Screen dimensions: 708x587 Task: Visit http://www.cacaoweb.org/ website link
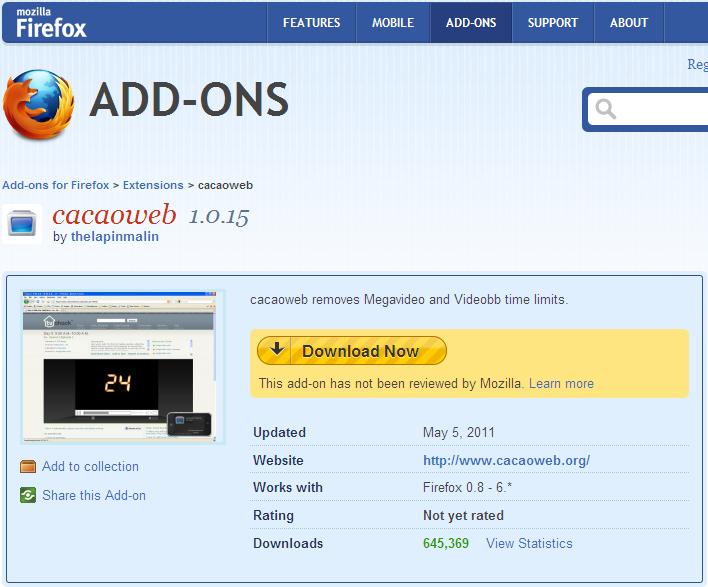pyautogui.click(x=506, y=460)
